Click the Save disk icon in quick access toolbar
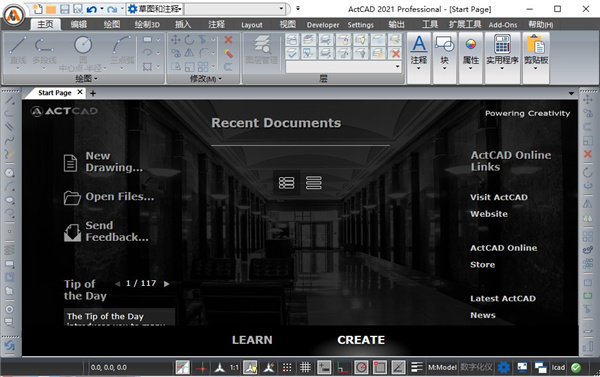Image resolution: width=600 pixels, height=377 pixels. (x=65, y=9)
